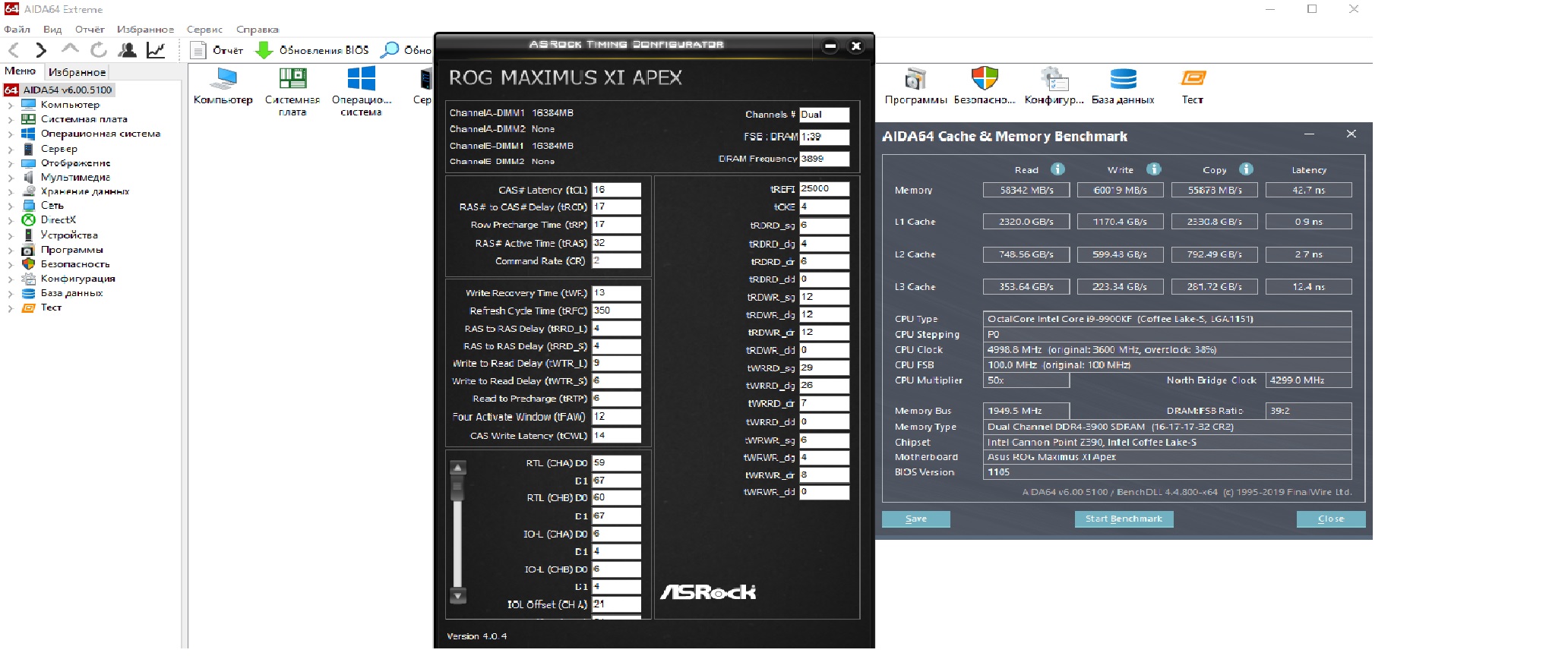Go forward with the toolbar right arrow

[x=41, y=50]
